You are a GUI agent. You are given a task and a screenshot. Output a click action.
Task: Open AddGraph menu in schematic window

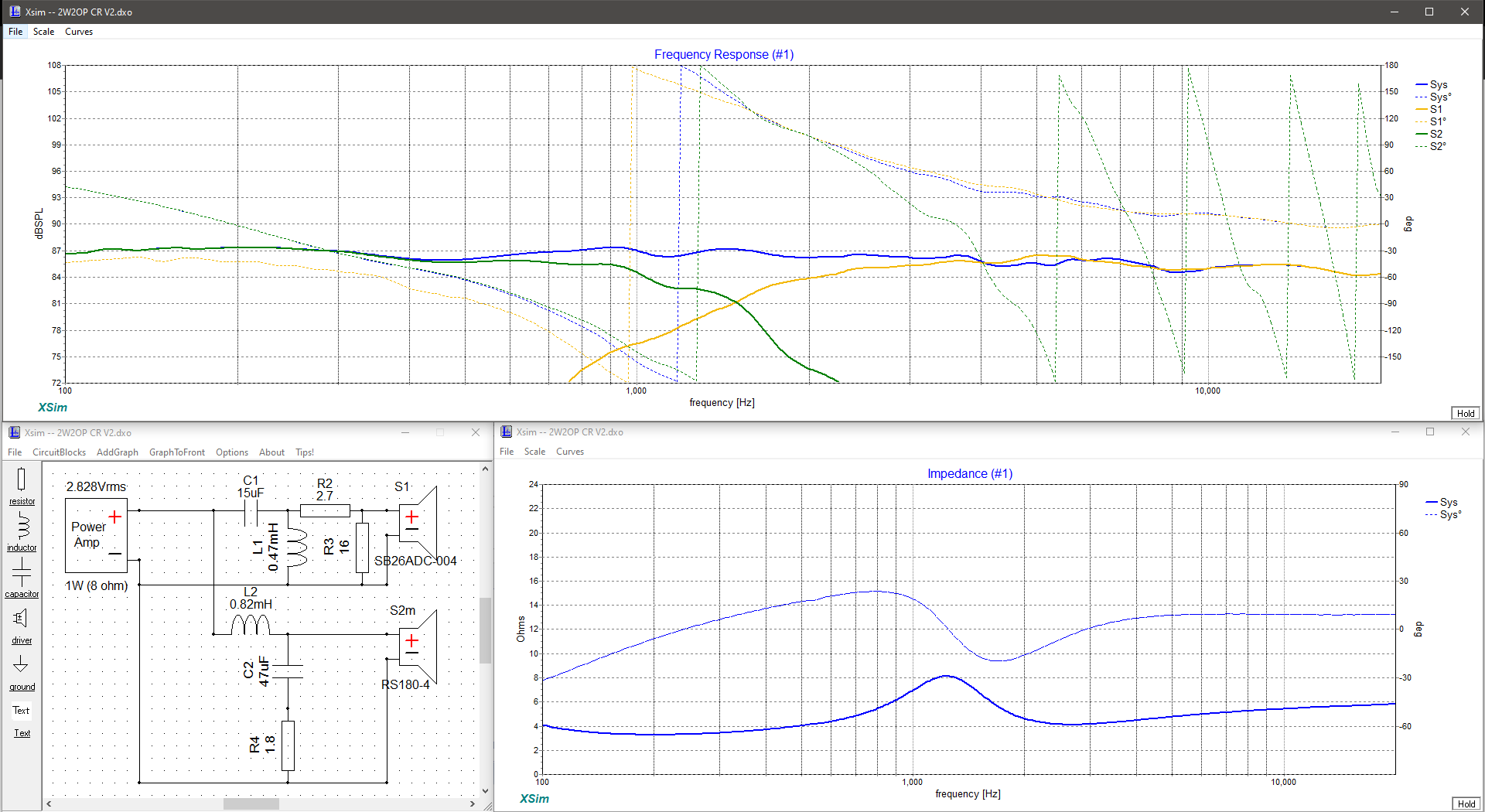118,452
